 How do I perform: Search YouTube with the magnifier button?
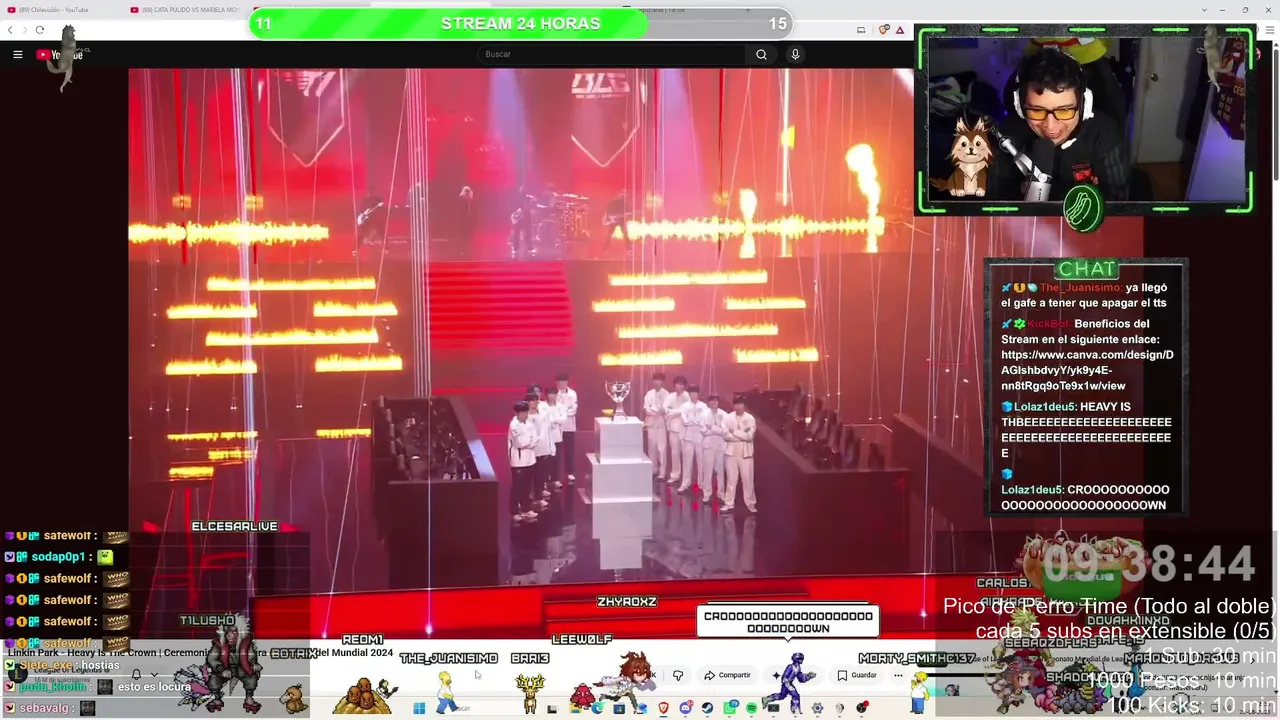click(x=761, y=54)
